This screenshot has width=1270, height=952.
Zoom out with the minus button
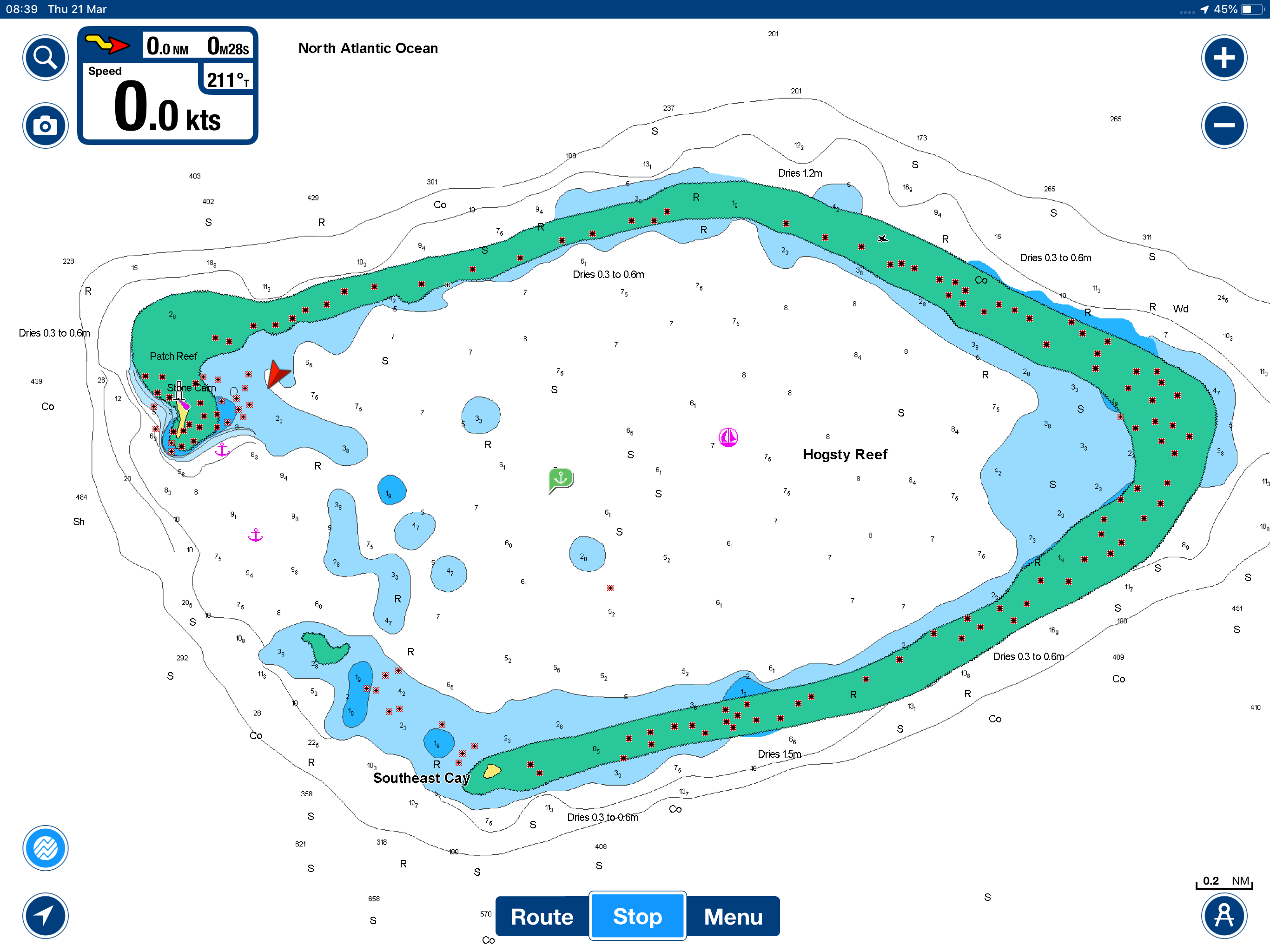point(1224,125)
